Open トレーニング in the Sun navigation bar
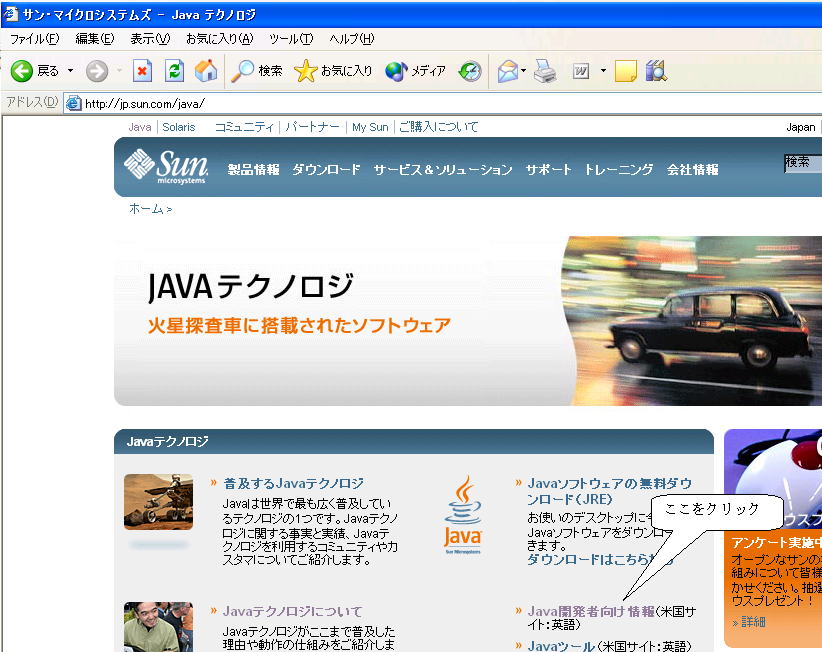This screenshot has height=652, width=822. click(x=619, y=169)
